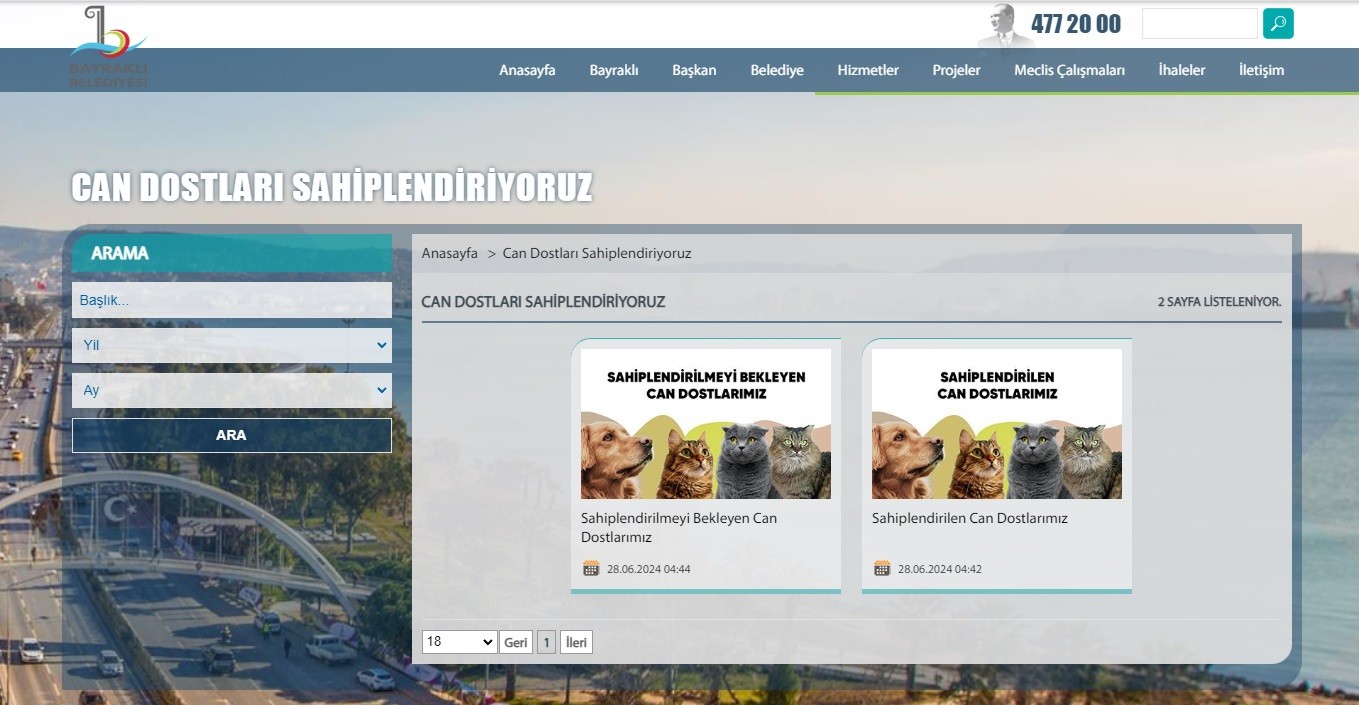This screenshot has height=705, width=1359.
Task: Open the İletişim menu item
Action: [x=1261, y=70]
